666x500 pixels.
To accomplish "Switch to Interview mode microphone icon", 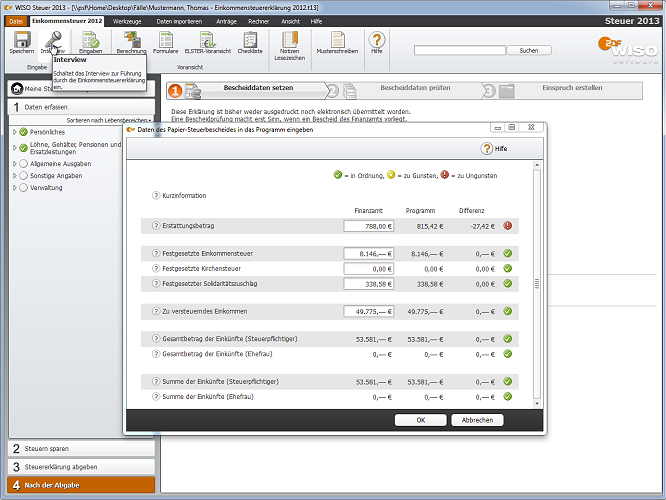I will [x=53, y=40].
